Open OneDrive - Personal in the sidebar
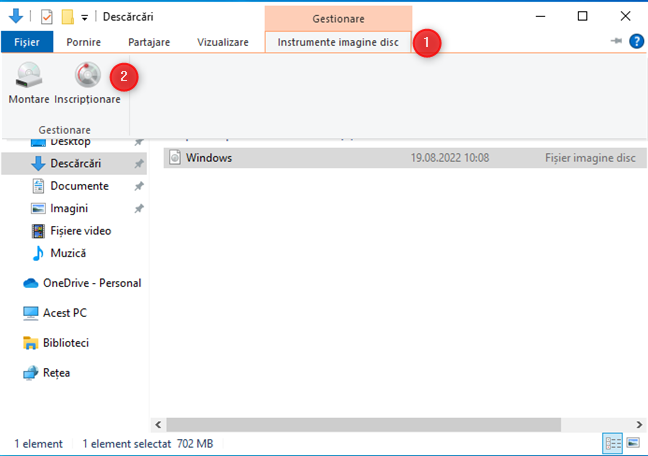The height and width of the screenshot is (456, 648). click(92, 283)
